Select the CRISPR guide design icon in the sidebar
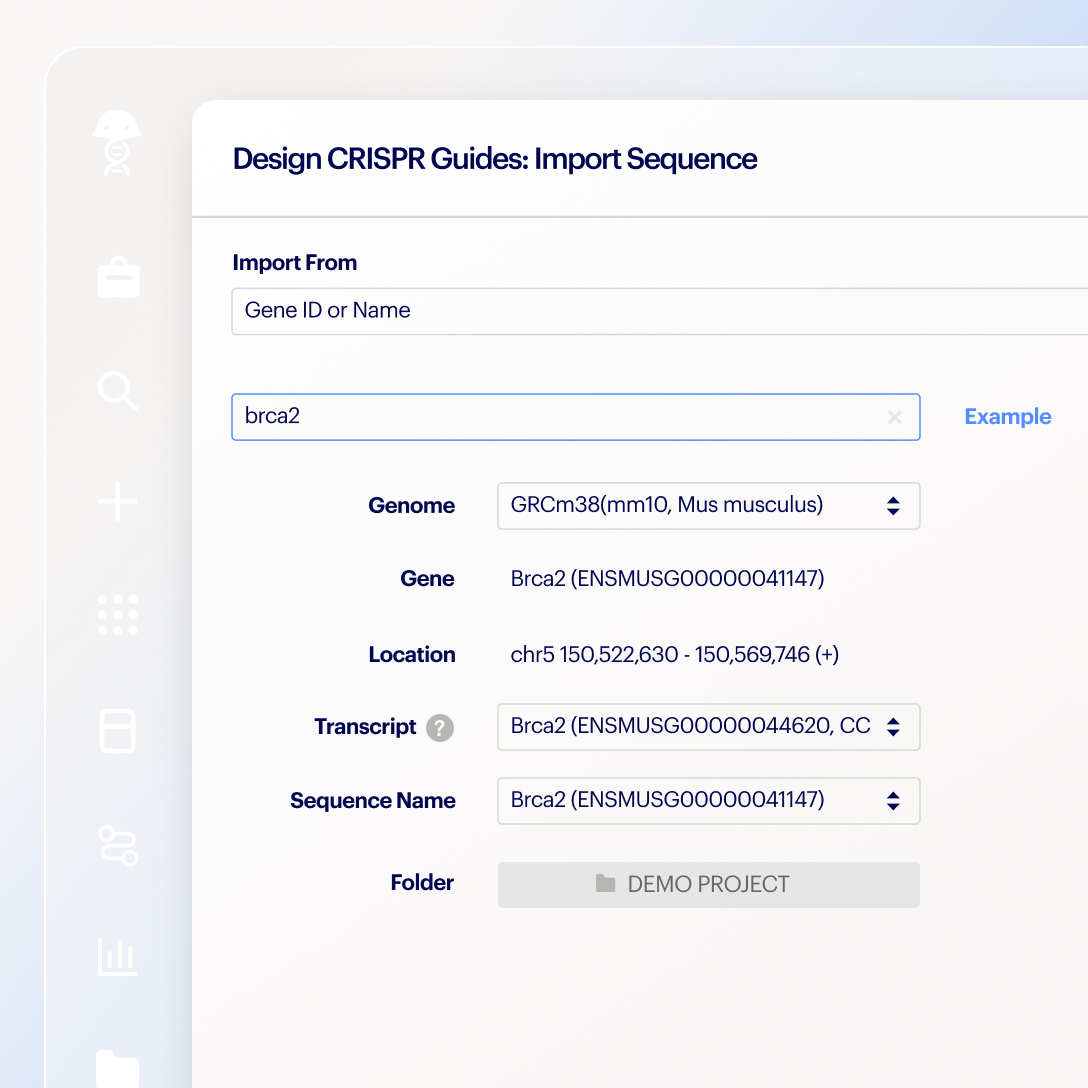 117,142
